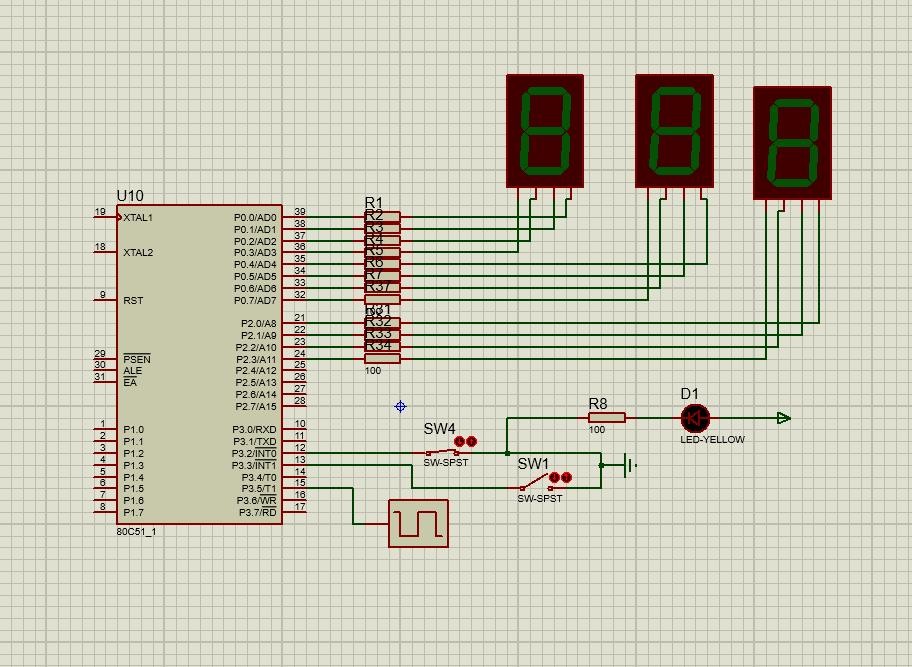Image resolution: width=912 pixels, height=667 pixels.
Task: Click the SW-SPST label under SW4
Action: [x=446, y=463]
